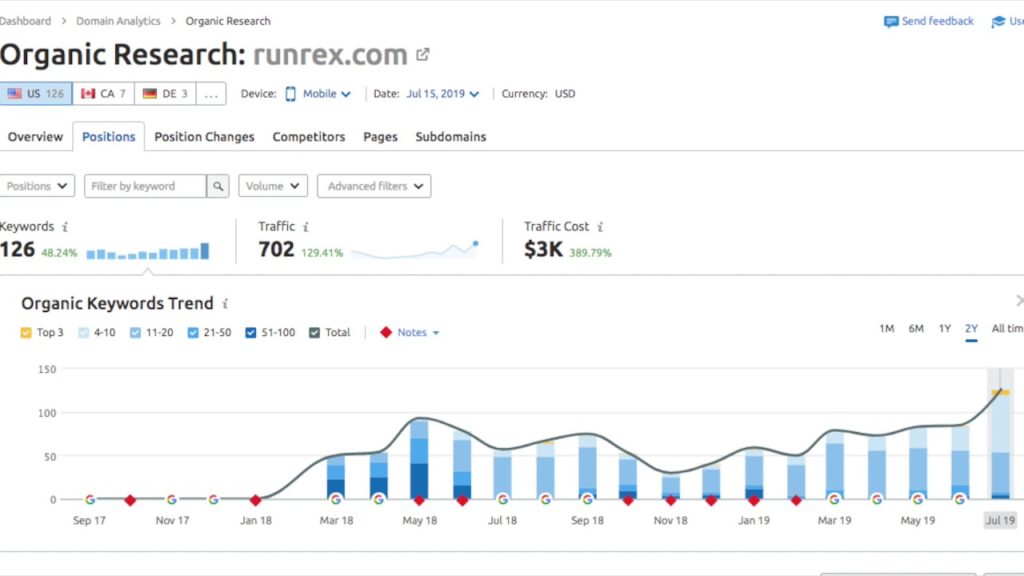Switch to the Position Changes tab

[204, 136]
